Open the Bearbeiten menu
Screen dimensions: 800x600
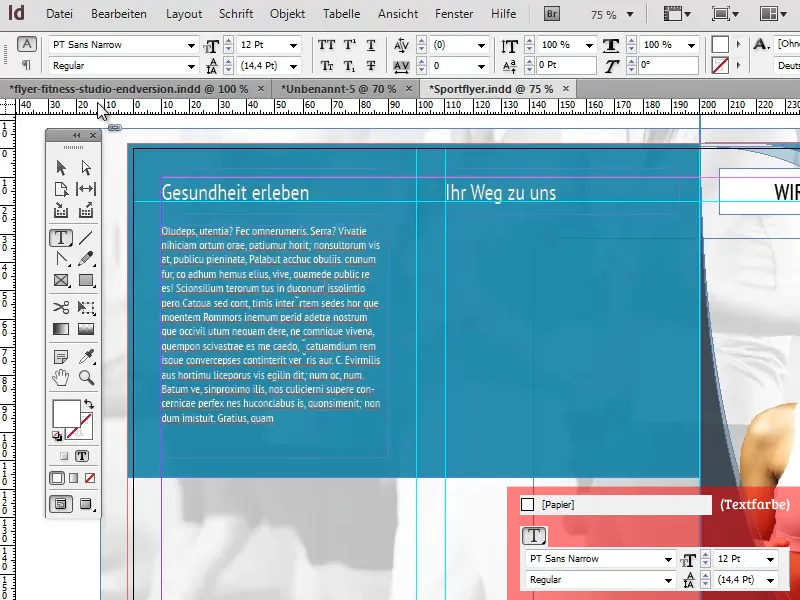[119, 14]
